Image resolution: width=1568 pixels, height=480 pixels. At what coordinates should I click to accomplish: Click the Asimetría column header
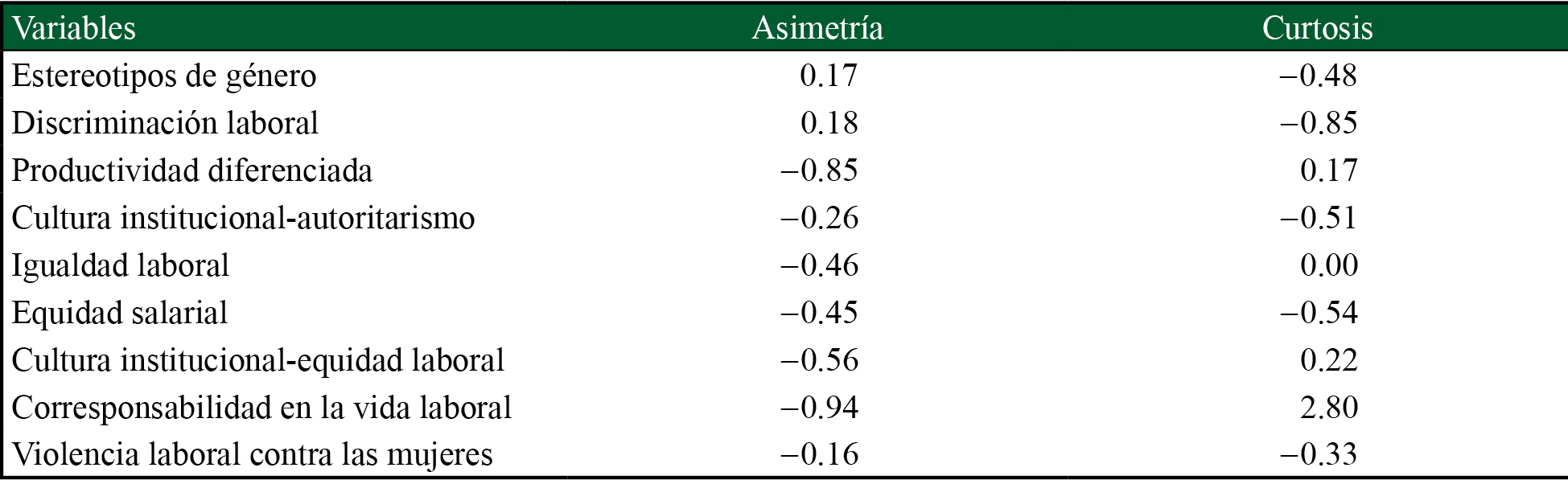click(x=817, y=28)
